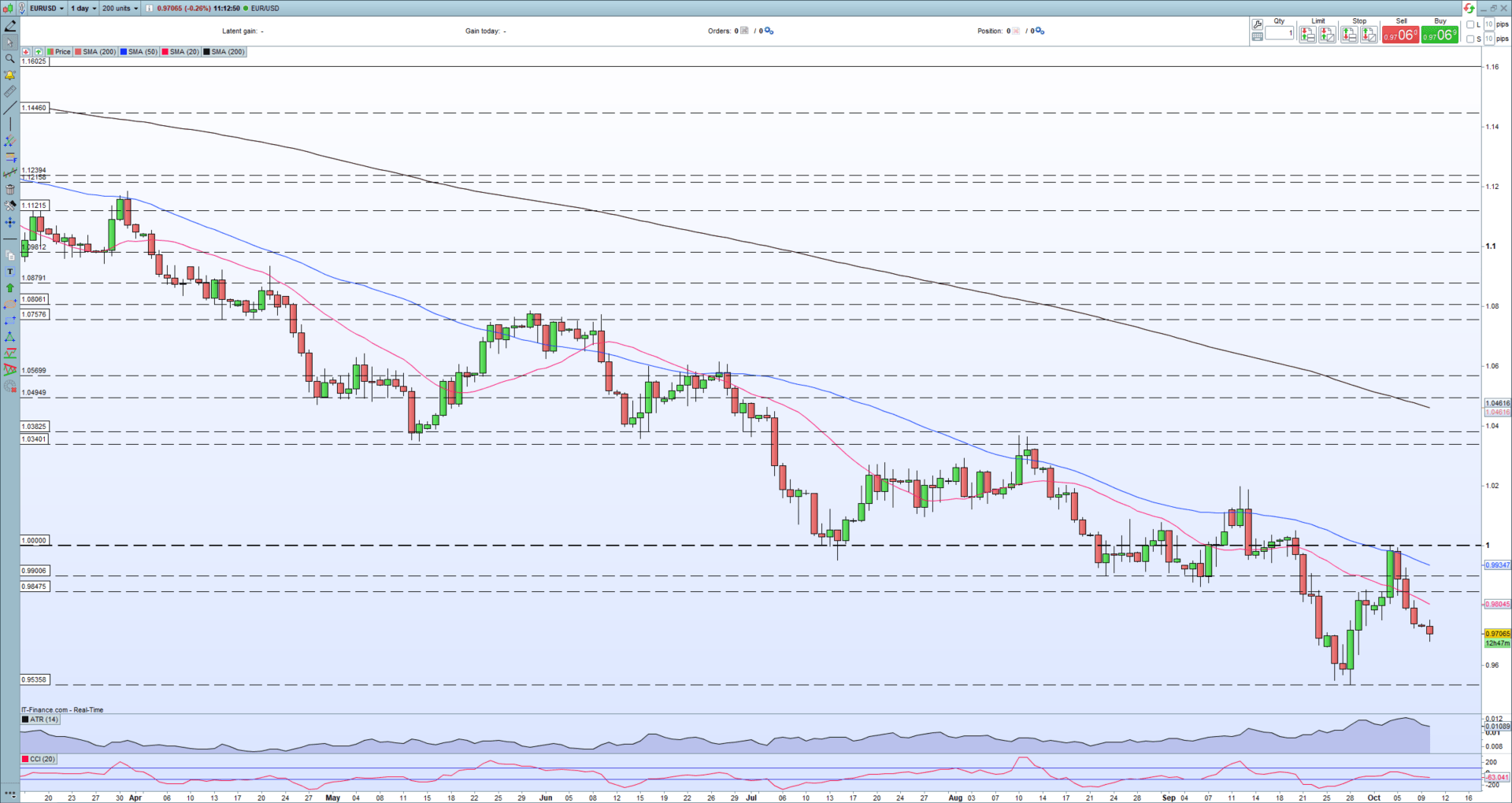Click the Position settings gear icon
Viewport: 1512px width, 803px height.
[x=1039, y=31]
